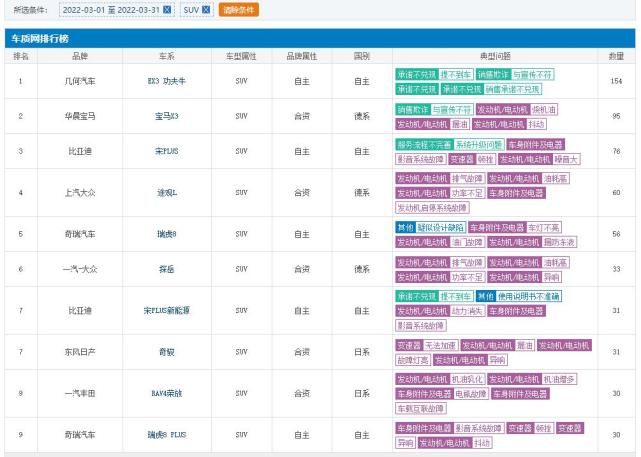Click the 典型问题 column header
The image size is (641, 457).
495,56
